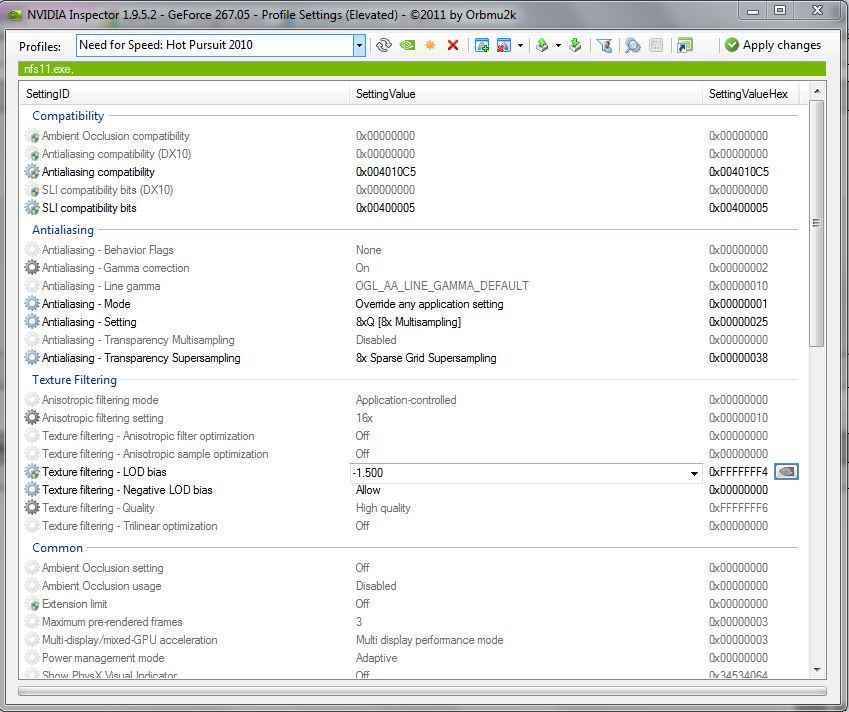Click the Apply changes button
The width and height of the screenshot is (849, 712).
click(x=773, y=45)
